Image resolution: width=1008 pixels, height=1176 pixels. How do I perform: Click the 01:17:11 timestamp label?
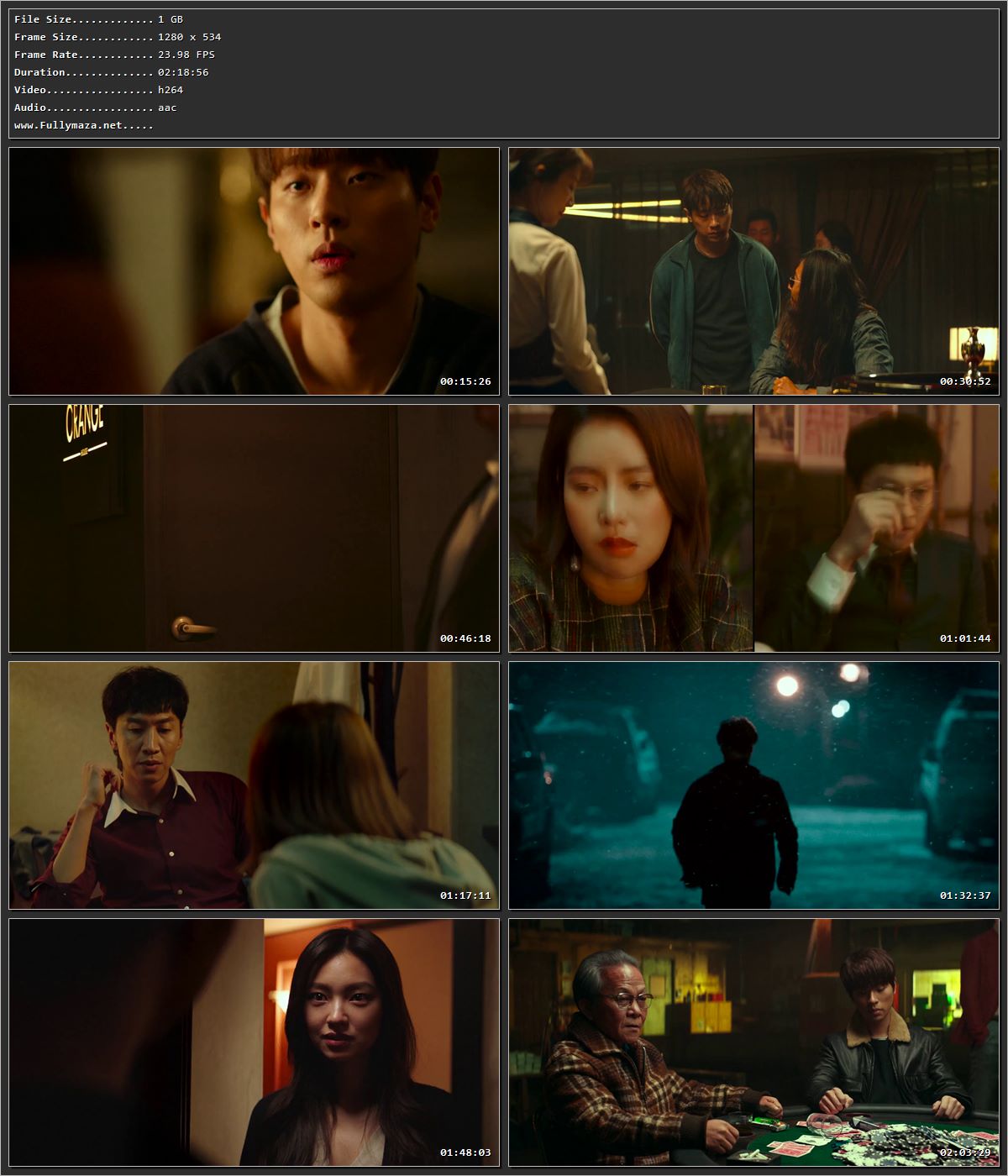click(x=465, y=895)
